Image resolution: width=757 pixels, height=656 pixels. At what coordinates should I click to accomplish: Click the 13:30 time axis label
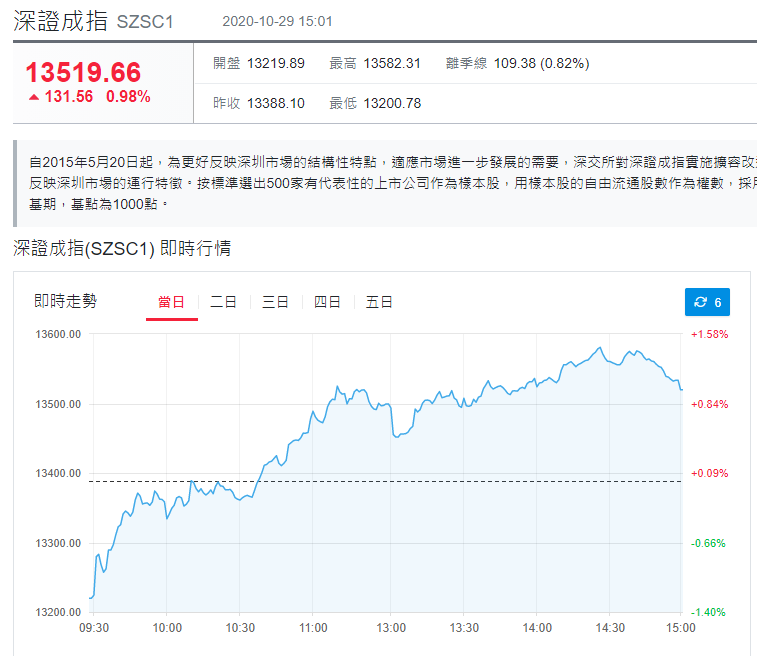point(464,628)
